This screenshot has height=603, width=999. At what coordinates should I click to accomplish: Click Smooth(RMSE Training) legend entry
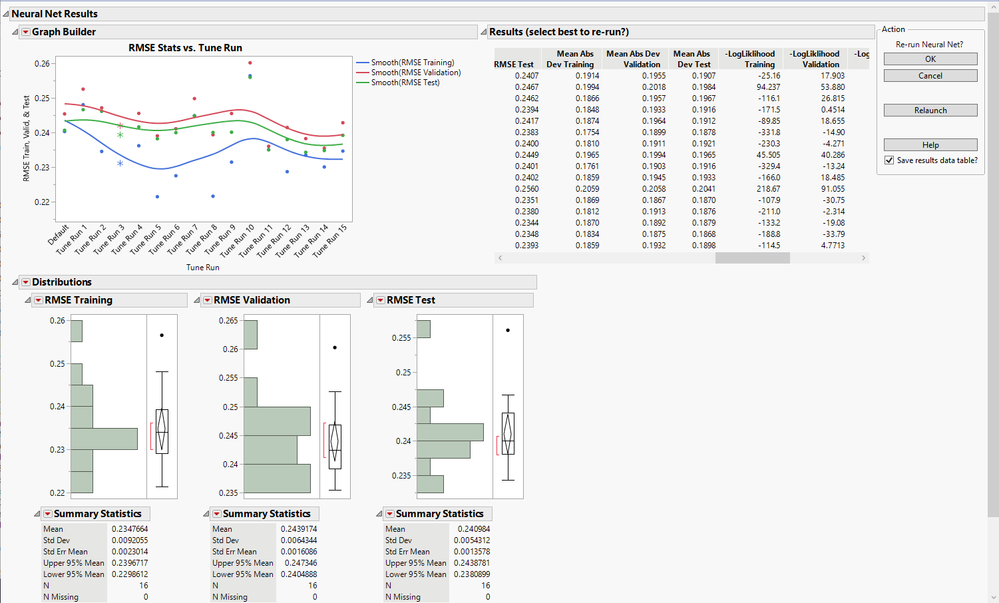[x=405, y=62]
